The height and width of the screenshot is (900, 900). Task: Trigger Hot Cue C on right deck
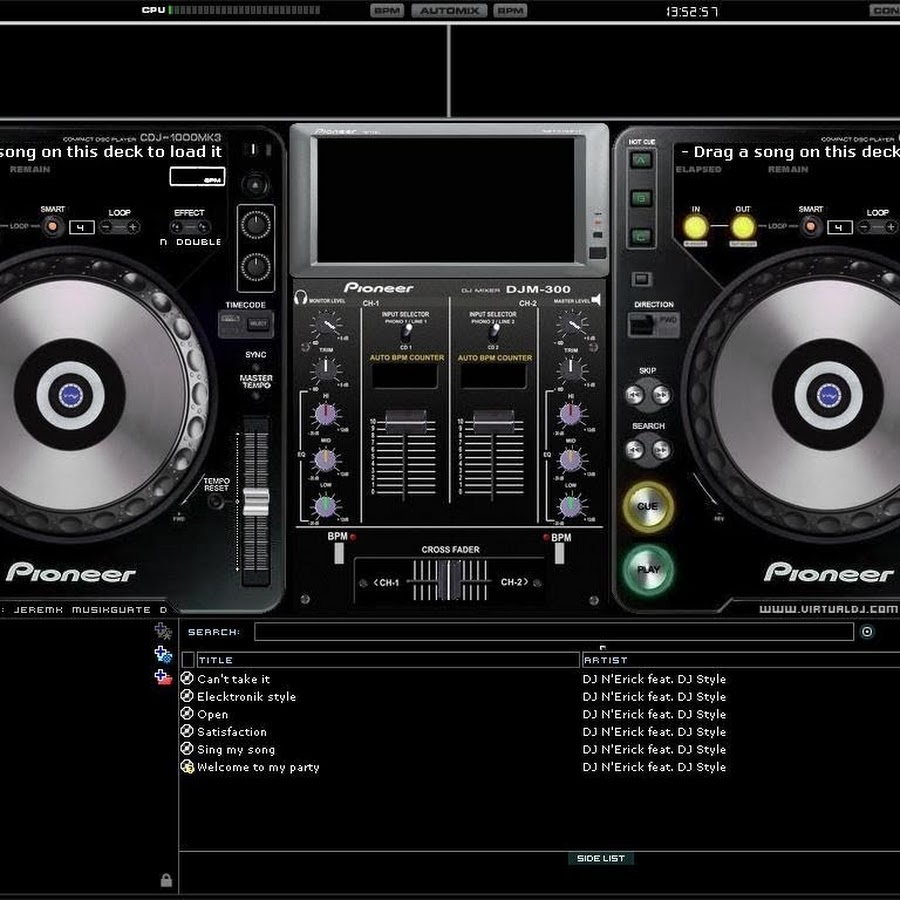[641, 236]
